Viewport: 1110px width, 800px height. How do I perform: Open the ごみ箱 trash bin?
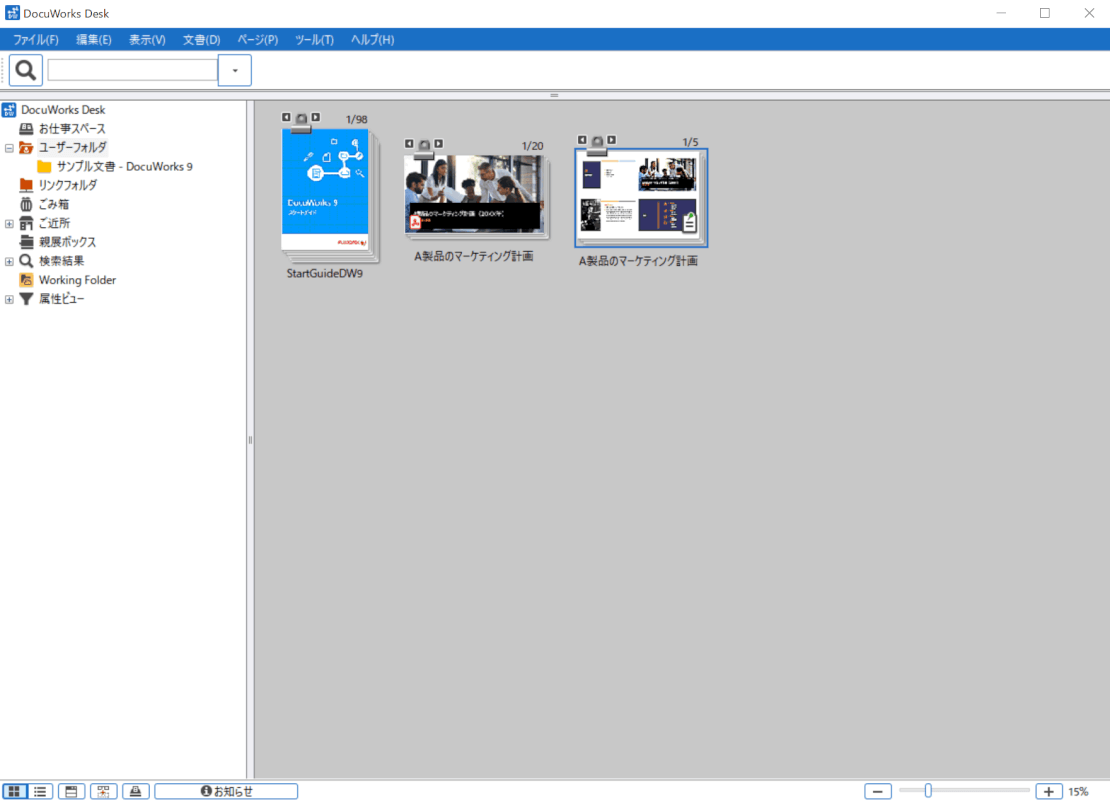(x=54, y=204)
